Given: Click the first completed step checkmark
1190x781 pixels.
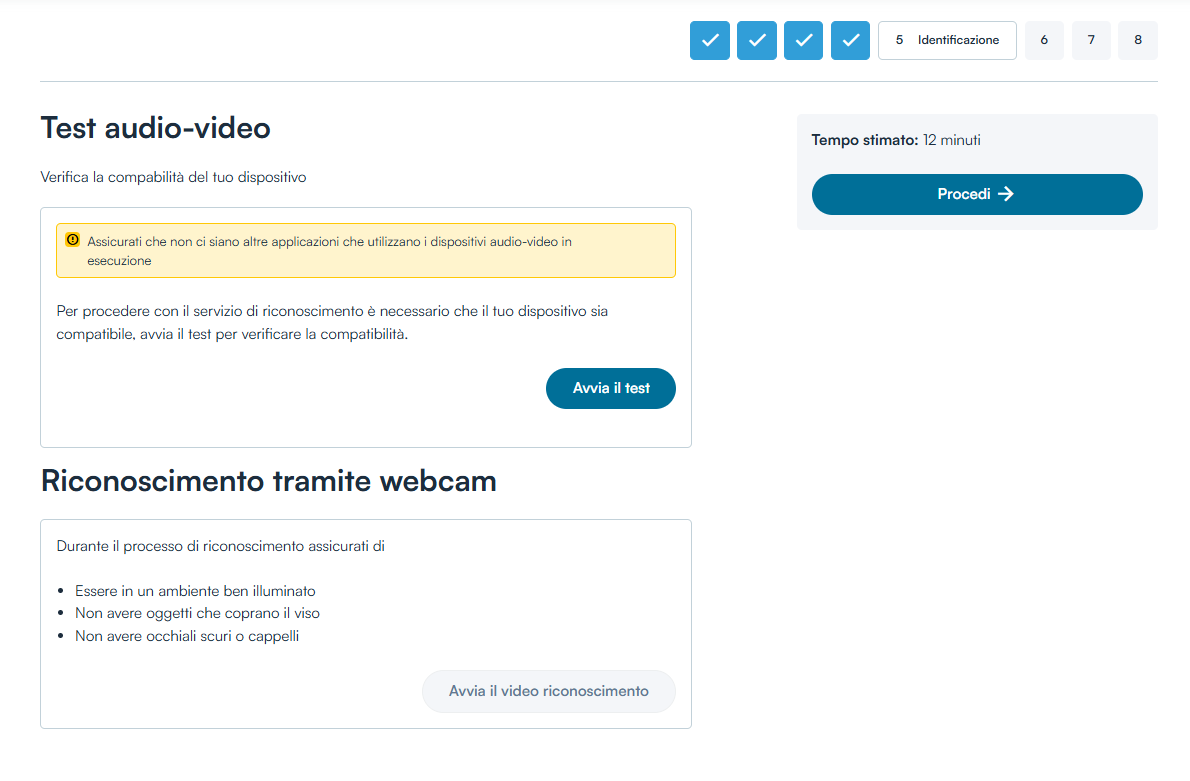Looking at the screenshot, I should (709, 40).
